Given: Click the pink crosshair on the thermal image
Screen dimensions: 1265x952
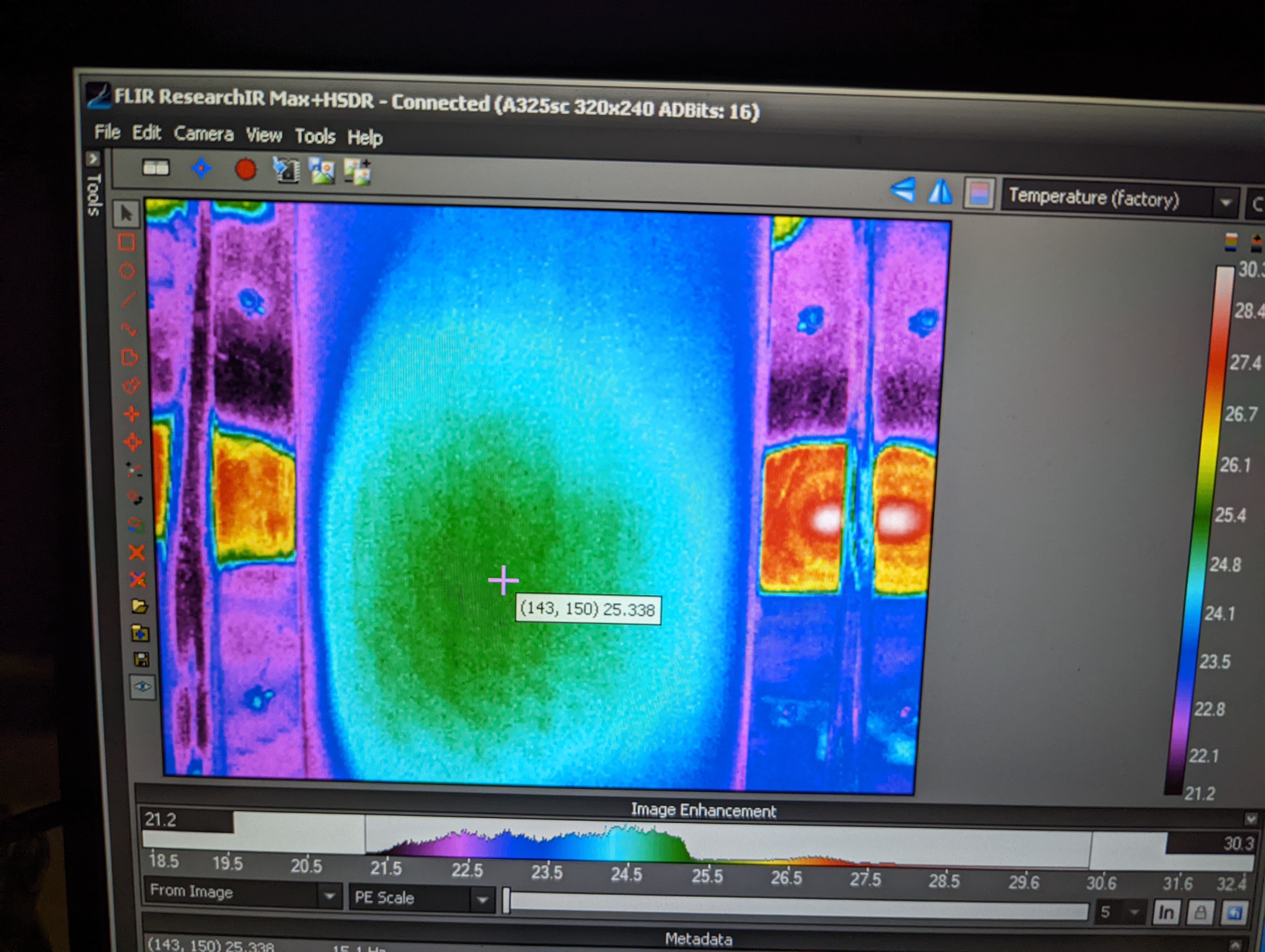Looking at the screenshot, I should [504, 580].
